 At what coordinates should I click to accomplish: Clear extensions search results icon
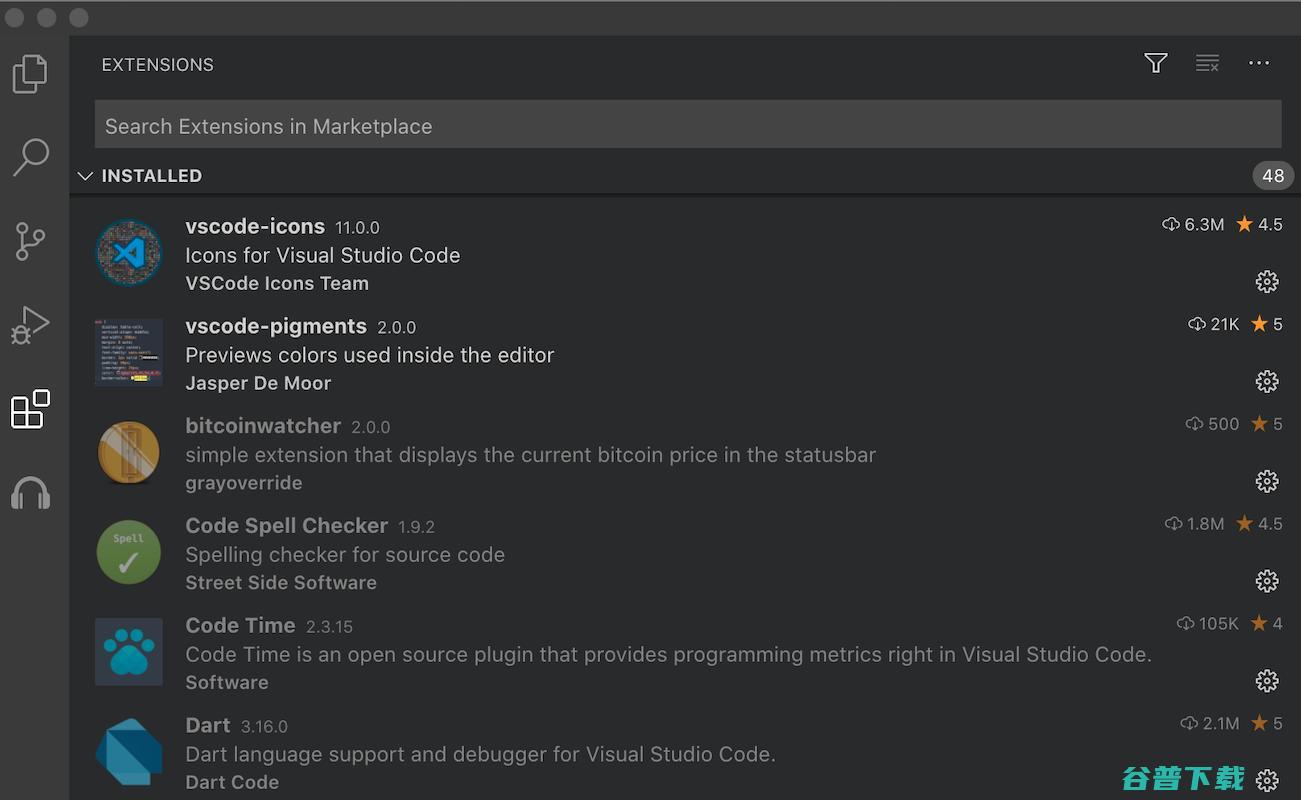(x=1207, y=64)
